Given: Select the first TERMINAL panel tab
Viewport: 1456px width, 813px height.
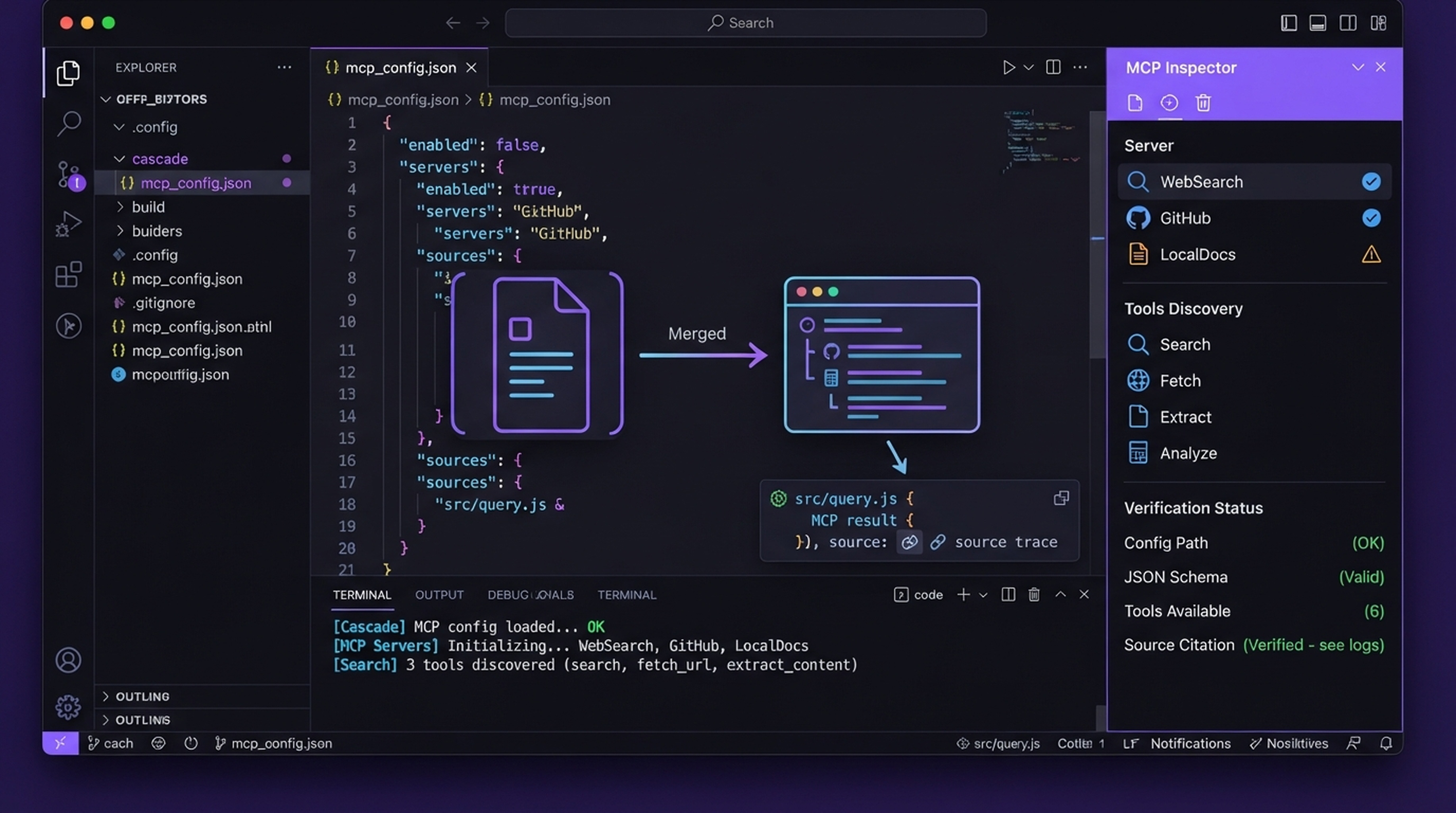Looking at the screenshot, I should click(x=362, y=595).
